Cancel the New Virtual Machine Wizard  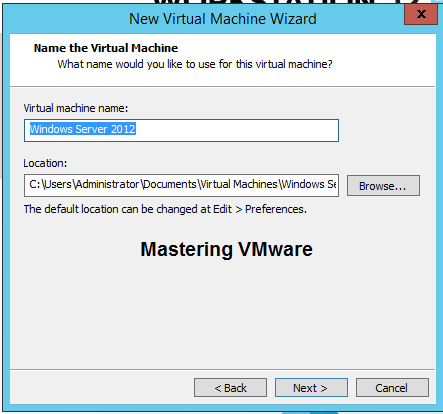392,388
